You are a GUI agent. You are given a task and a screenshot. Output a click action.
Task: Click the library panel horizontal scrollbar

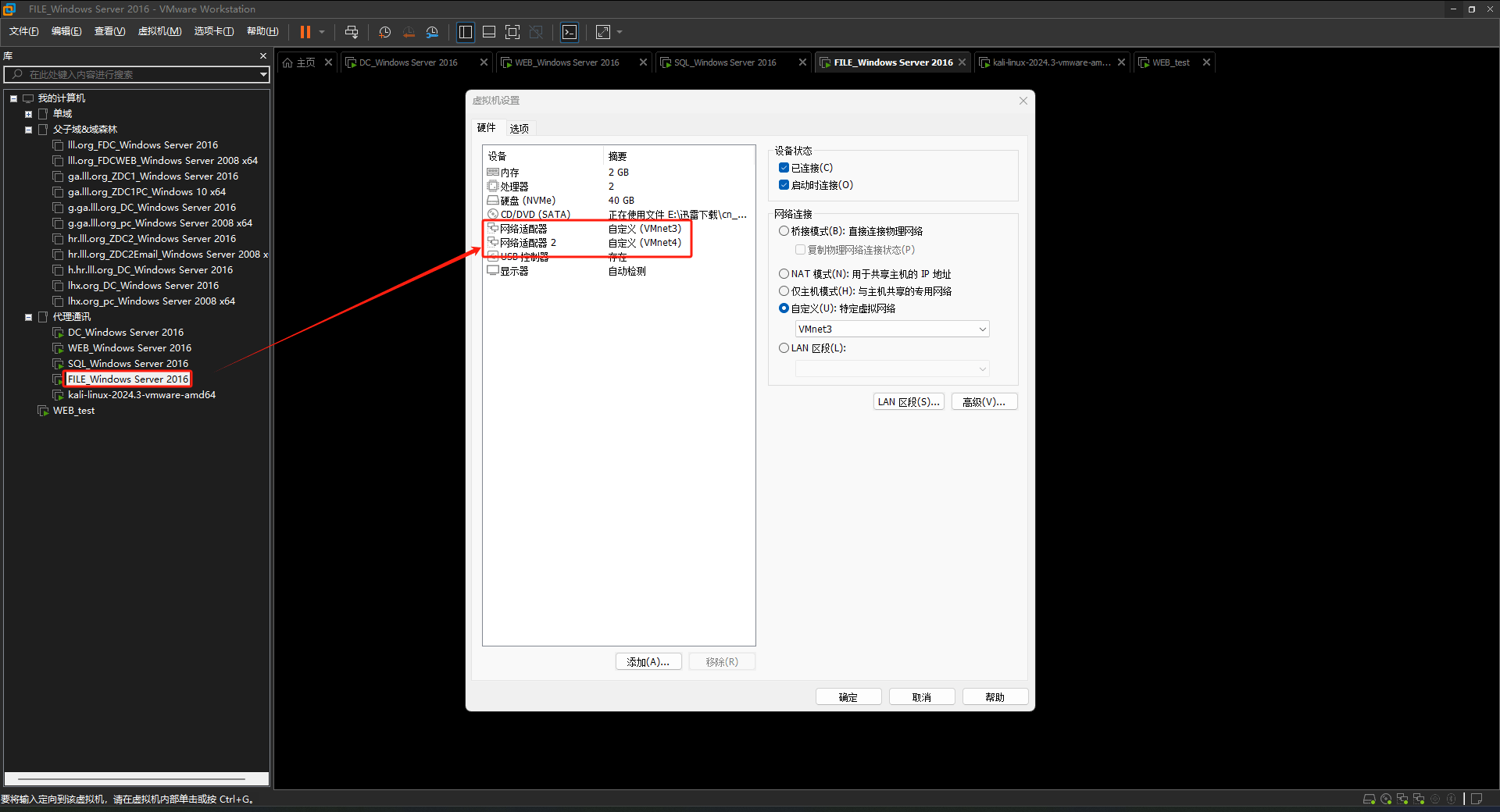point(131,779)
